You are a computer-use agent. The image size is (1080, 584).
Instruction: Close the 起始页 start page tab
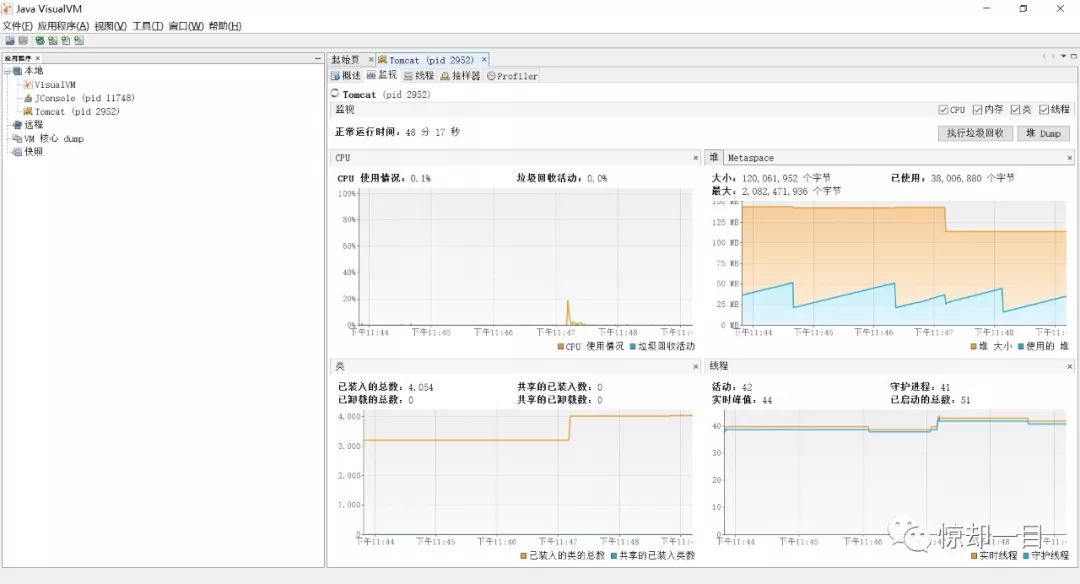click(371, 60)
